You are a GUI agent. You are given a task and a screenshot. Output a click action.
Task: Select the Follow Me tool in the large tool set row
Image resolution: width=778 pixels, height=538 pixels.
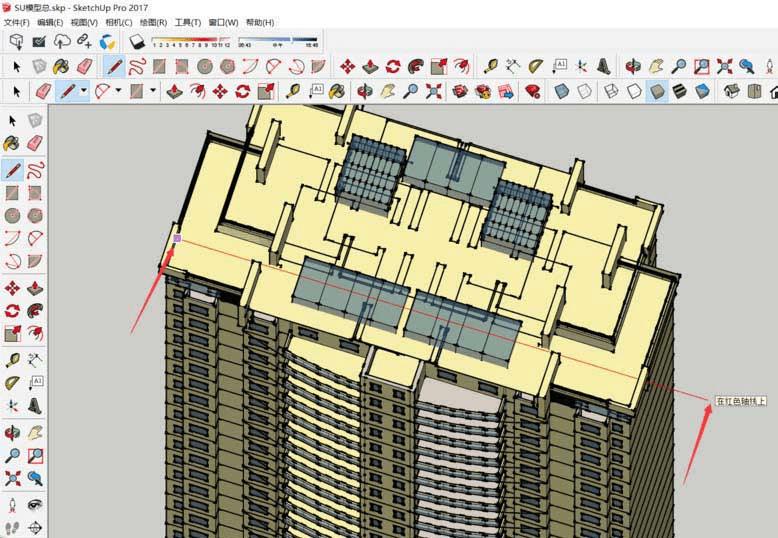tap(416, 66)
